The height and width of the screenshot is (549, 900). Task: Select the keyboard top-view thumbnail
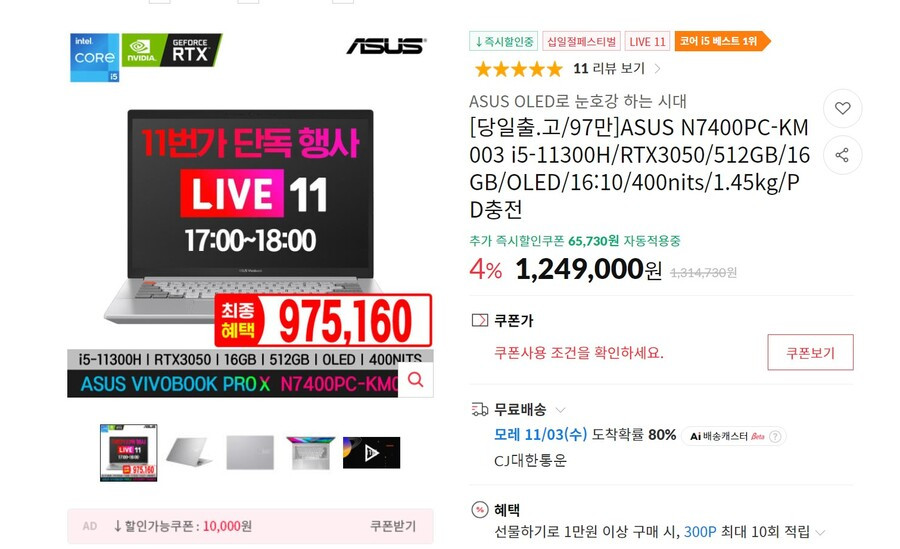[x=310, y=453]
